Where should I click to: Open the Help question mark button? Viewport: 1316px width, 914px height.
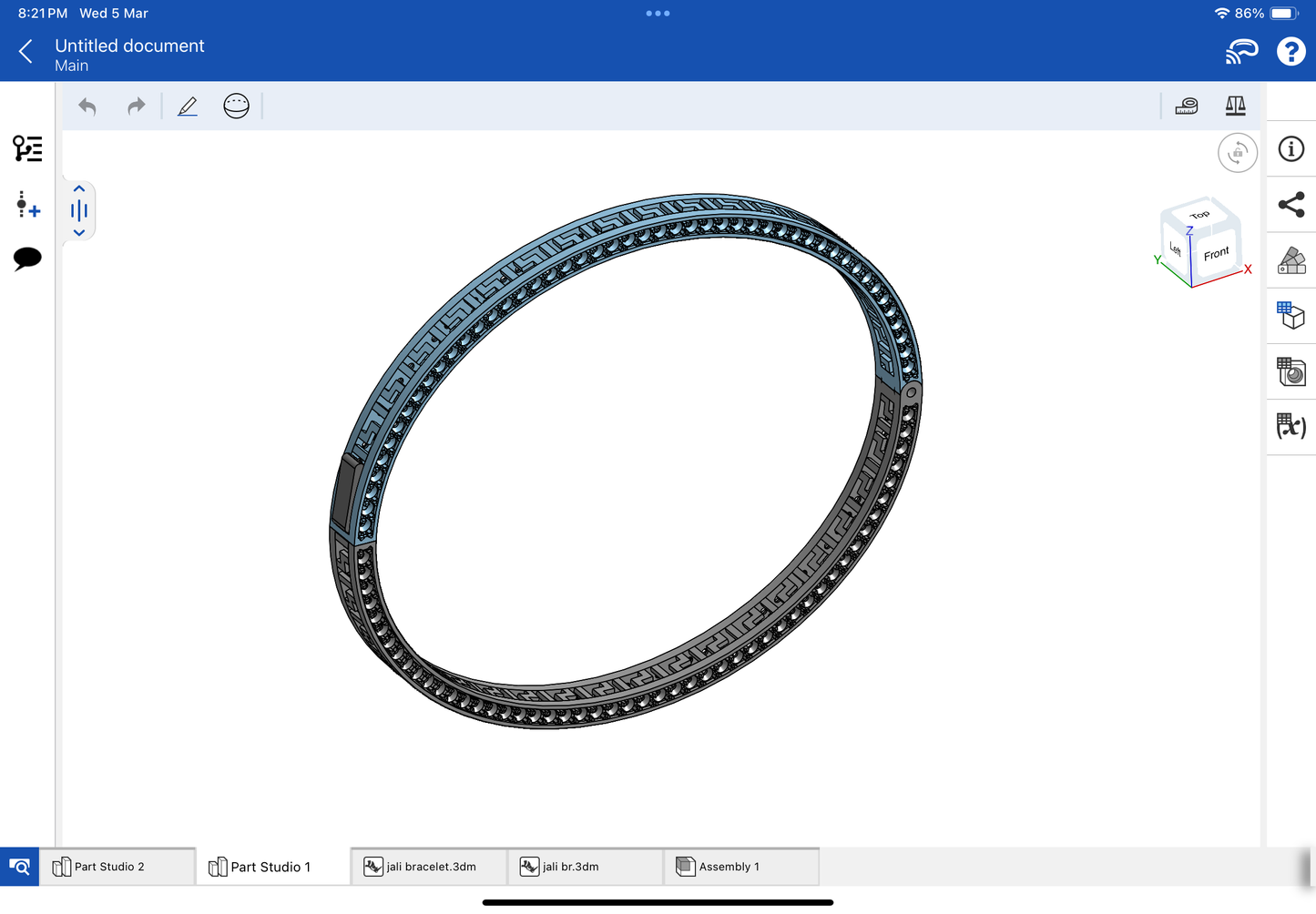point(1290,52)
